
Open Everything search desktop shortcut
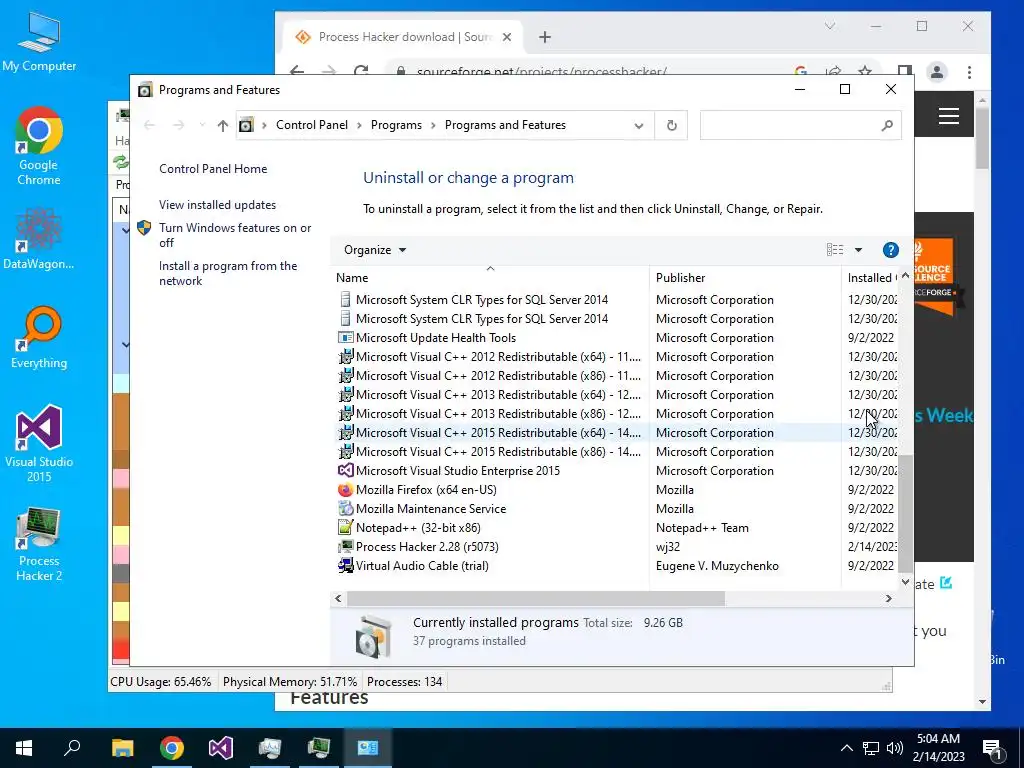point(39,338)
